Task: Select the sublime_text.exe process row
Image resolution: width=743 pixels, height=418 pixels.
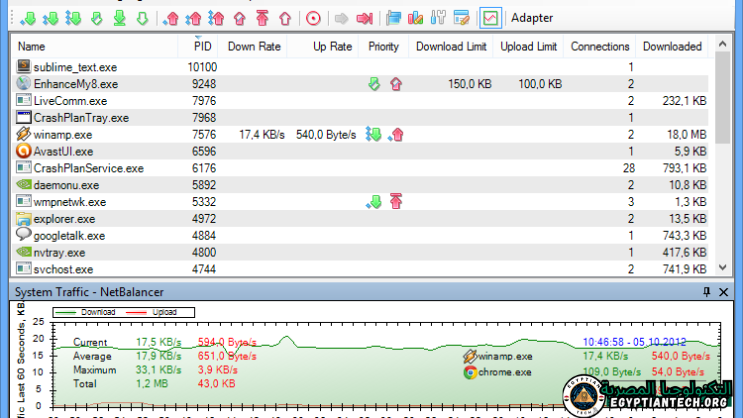Action: click(360, 67)
